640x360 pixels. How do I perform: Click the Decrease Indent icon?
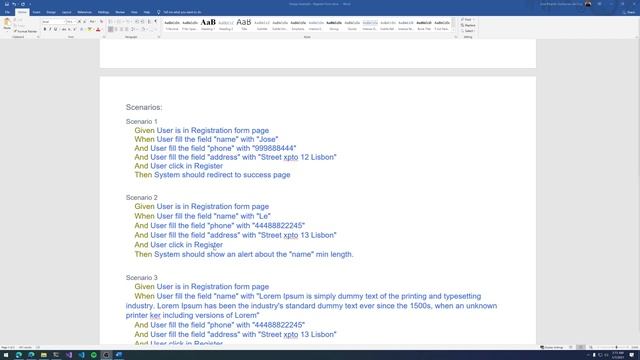point(137,22)
